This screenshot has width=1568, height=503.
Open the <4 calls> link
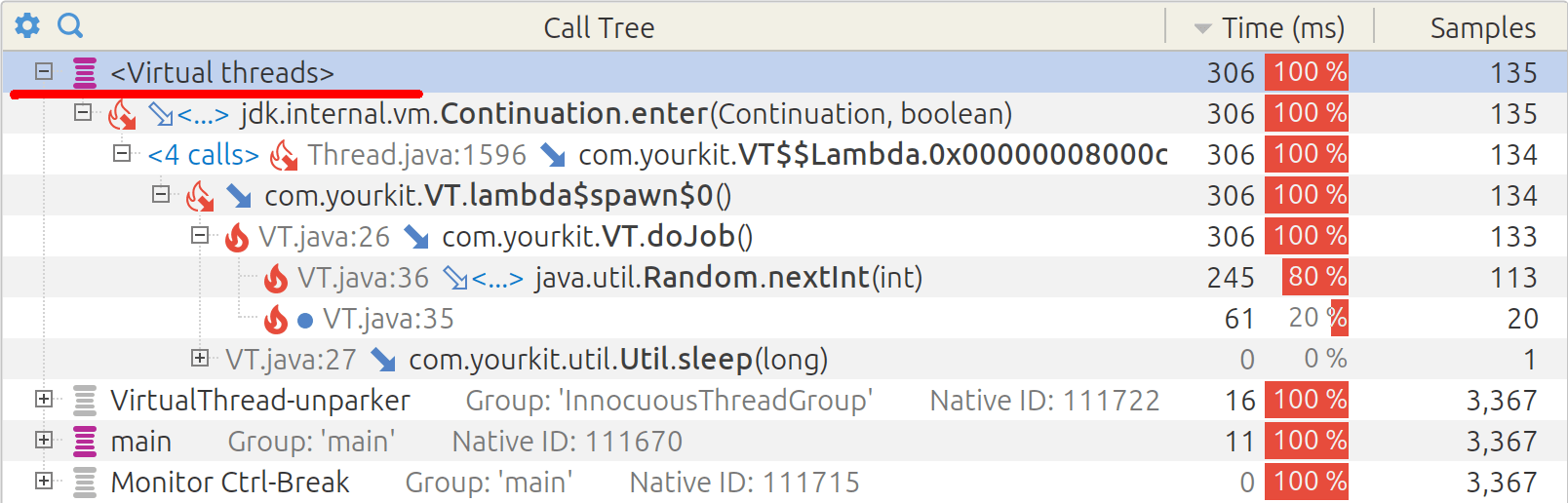click(204, 155)
